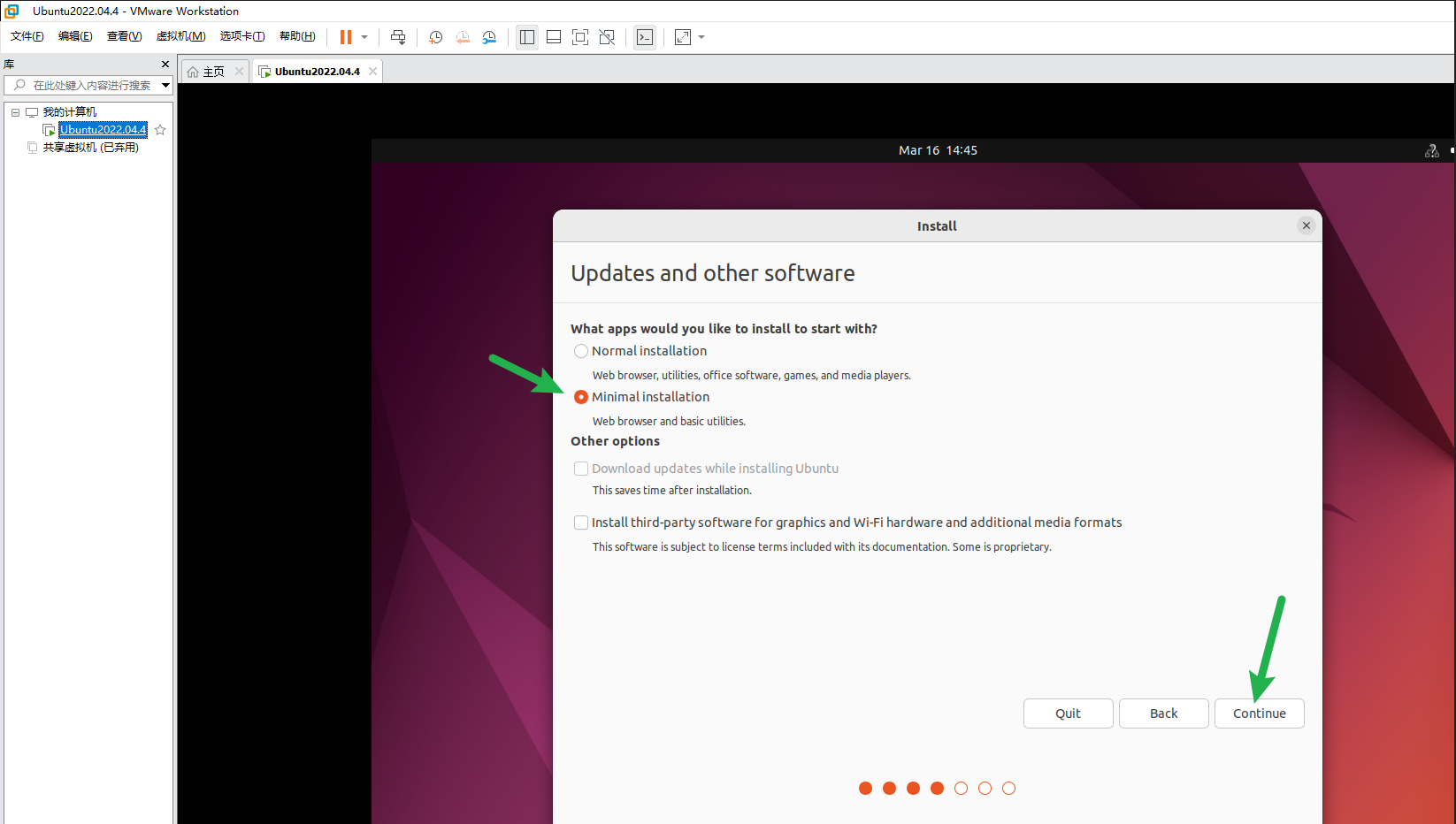Click the stretch guest display icon
This screenshot has width=1456, height=824.
pos(683,37)
